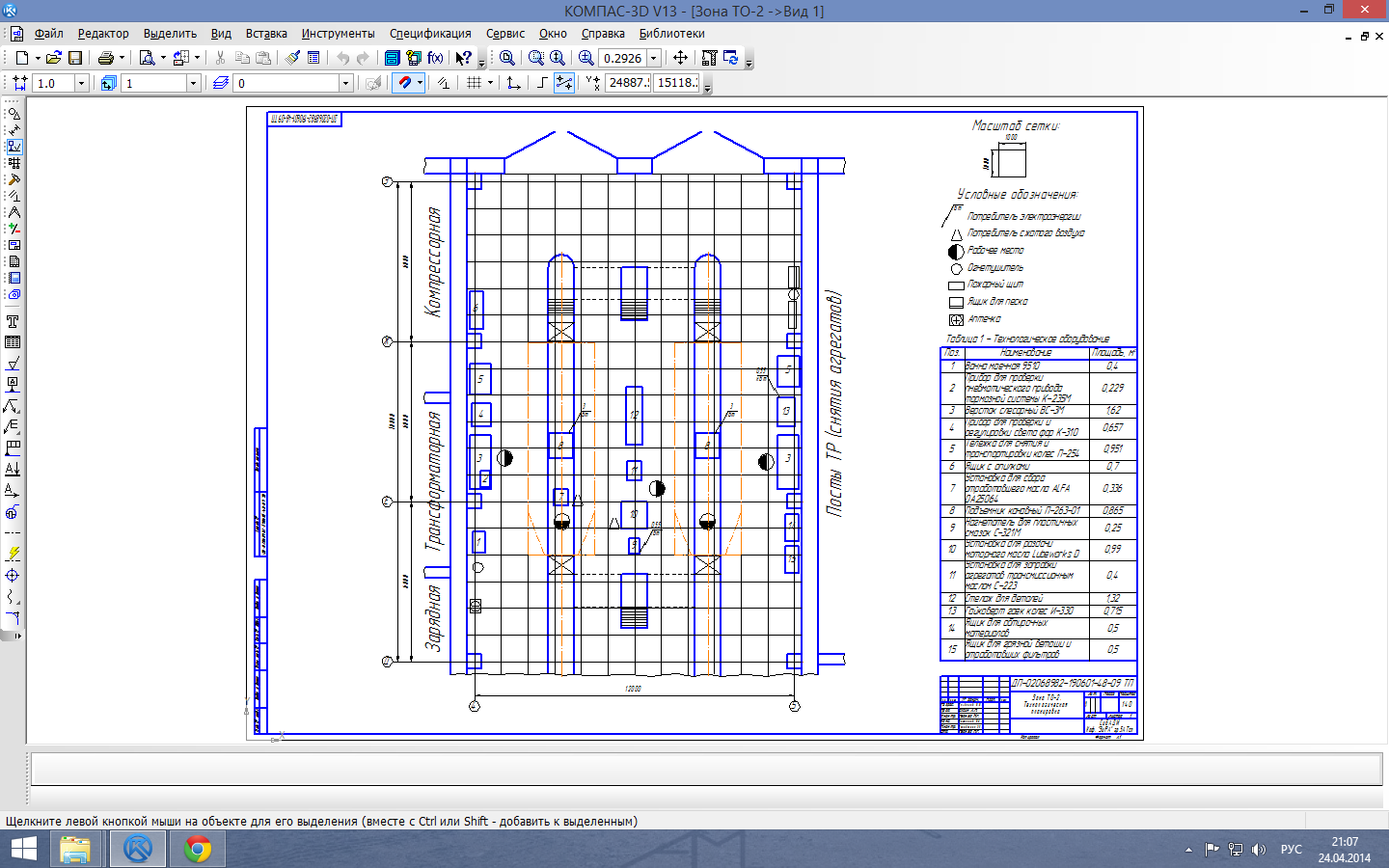The image size is (1389, 868).
Task: Select the Text tool in the left panel
Action: 13,321
